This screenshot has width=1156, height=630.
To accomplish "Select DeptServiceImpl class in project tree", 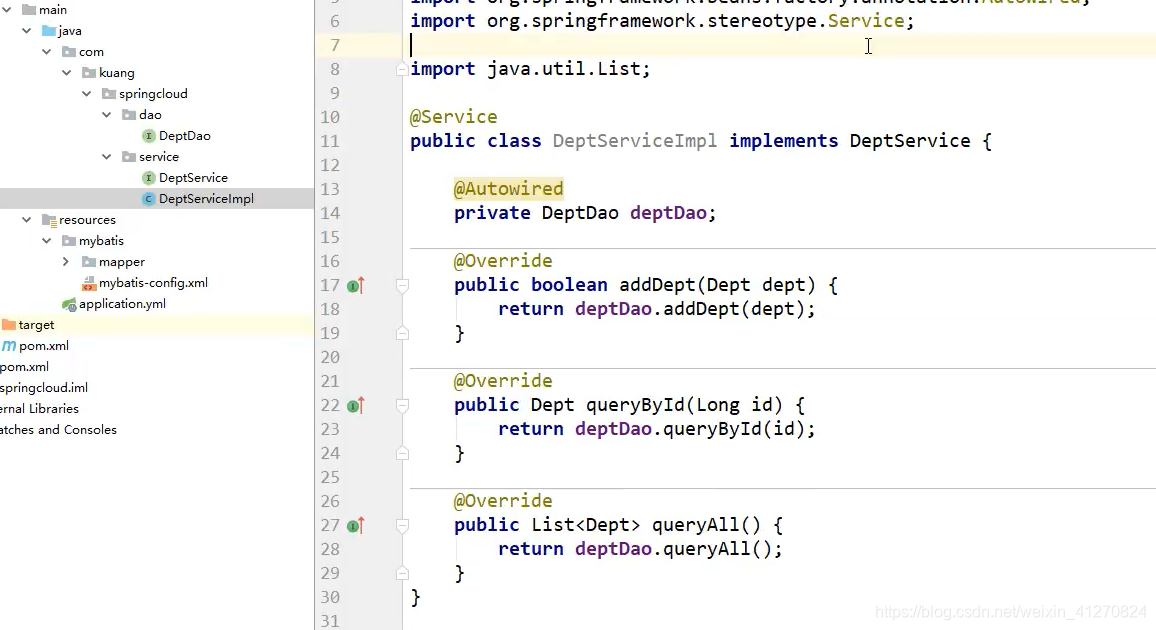I will point(206,199).
